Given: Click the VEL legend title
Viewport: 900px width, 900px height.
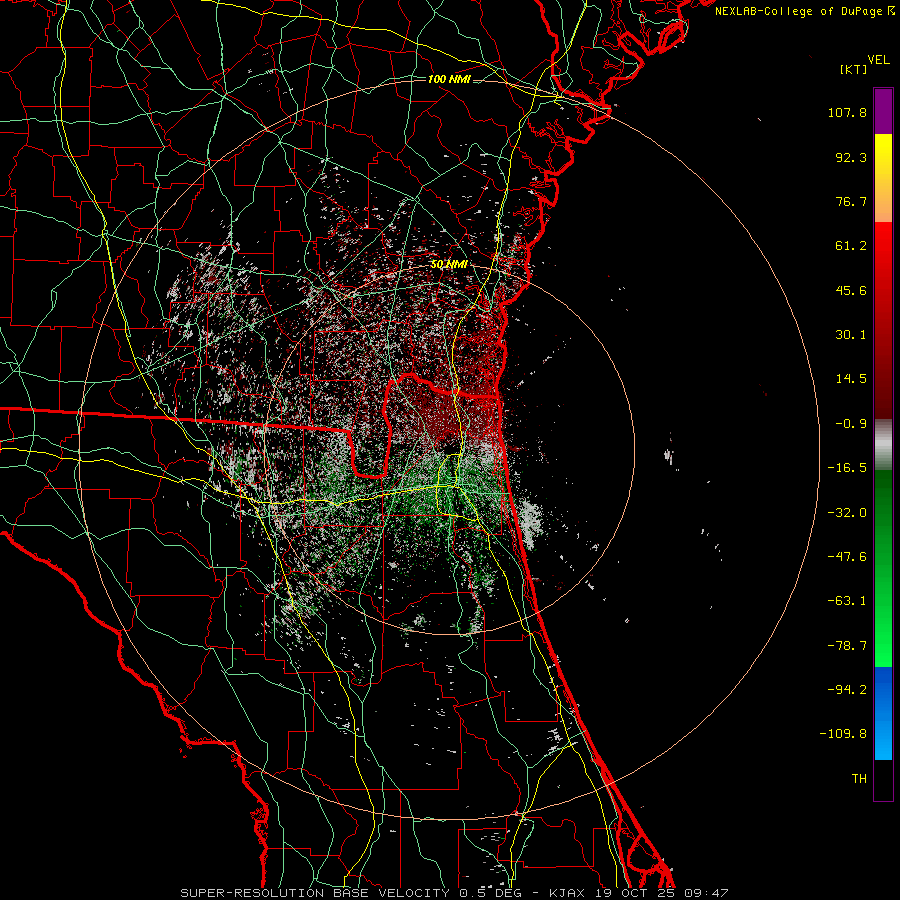Looking at the screenshot, I should (878, 60).
